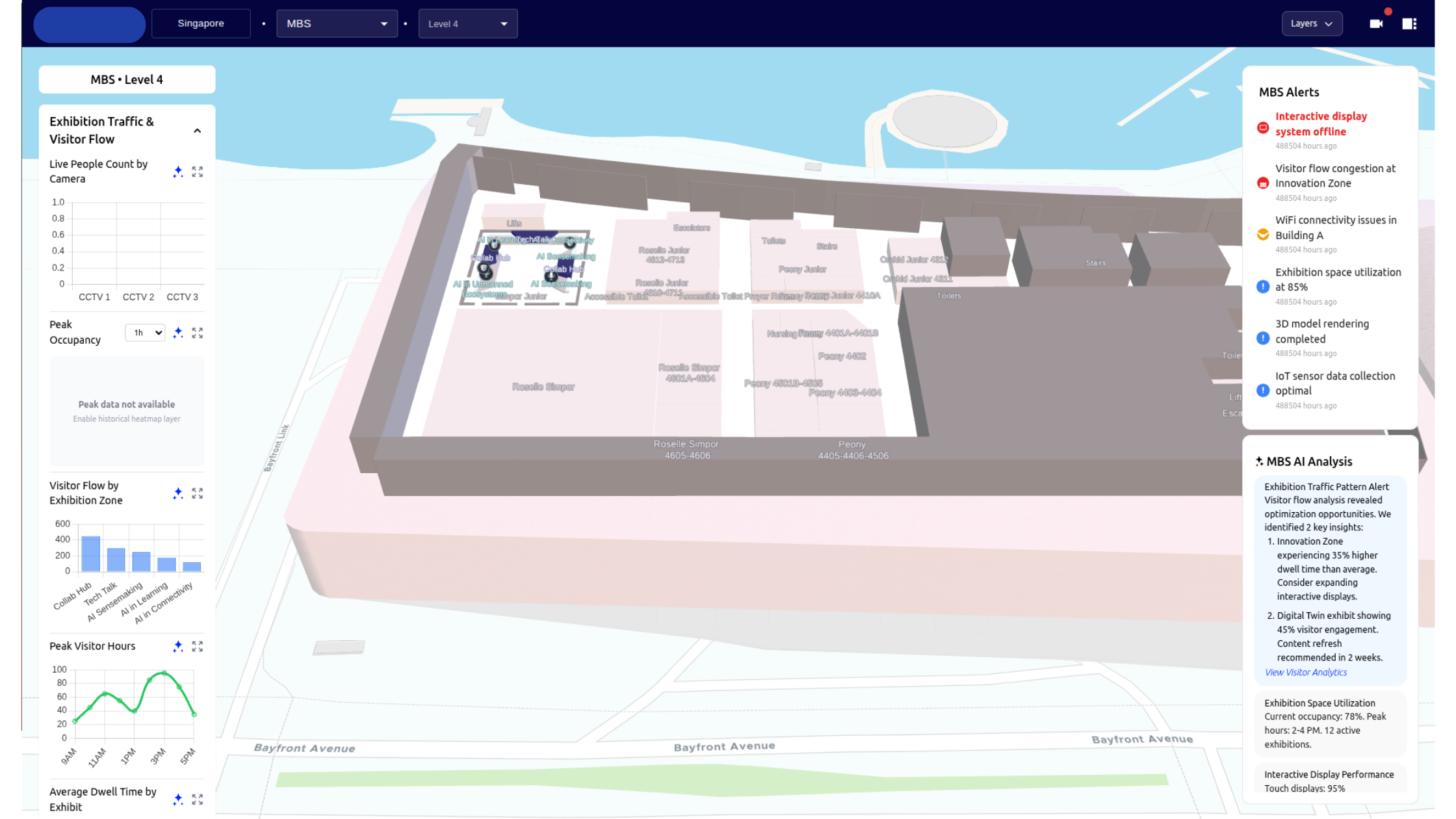Image resolution: width=1456 pixels, height=819 pixels.
Task: Click info icon for Exhibition space utilization
Action: (x=1263, y=287)
